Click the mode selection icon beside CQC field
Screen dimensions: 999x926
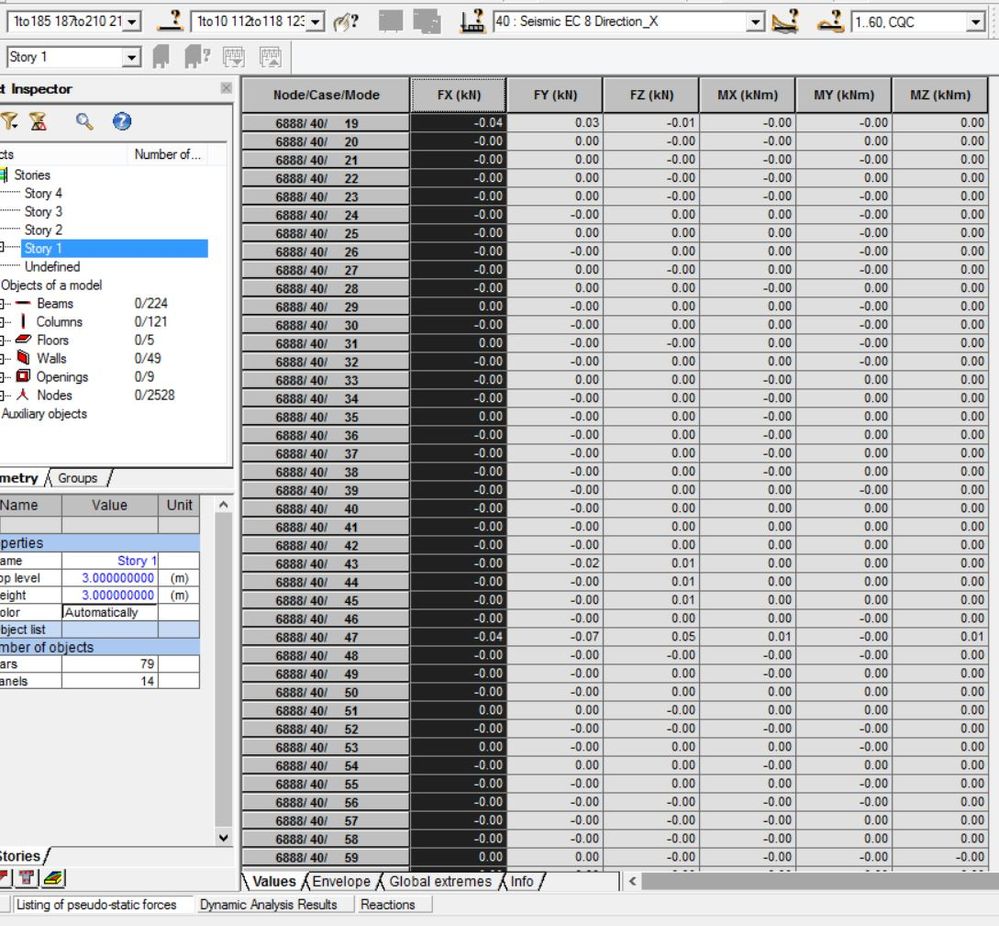[x=830, y=21]
